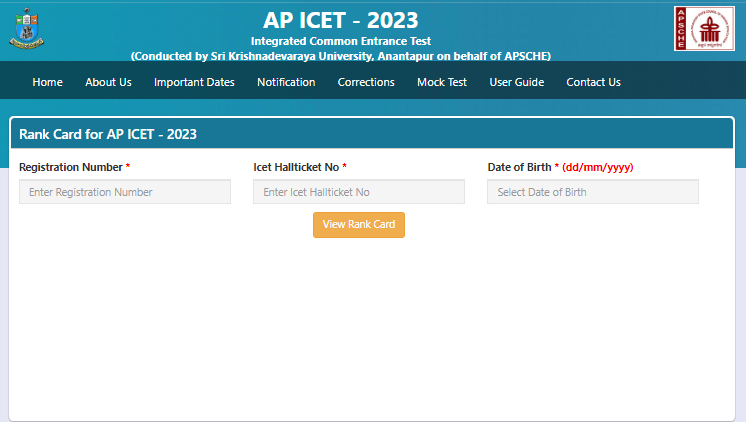This screenshot has height=422, width=746.
Task: Click the Registration Number label
Action: (71, 167)
